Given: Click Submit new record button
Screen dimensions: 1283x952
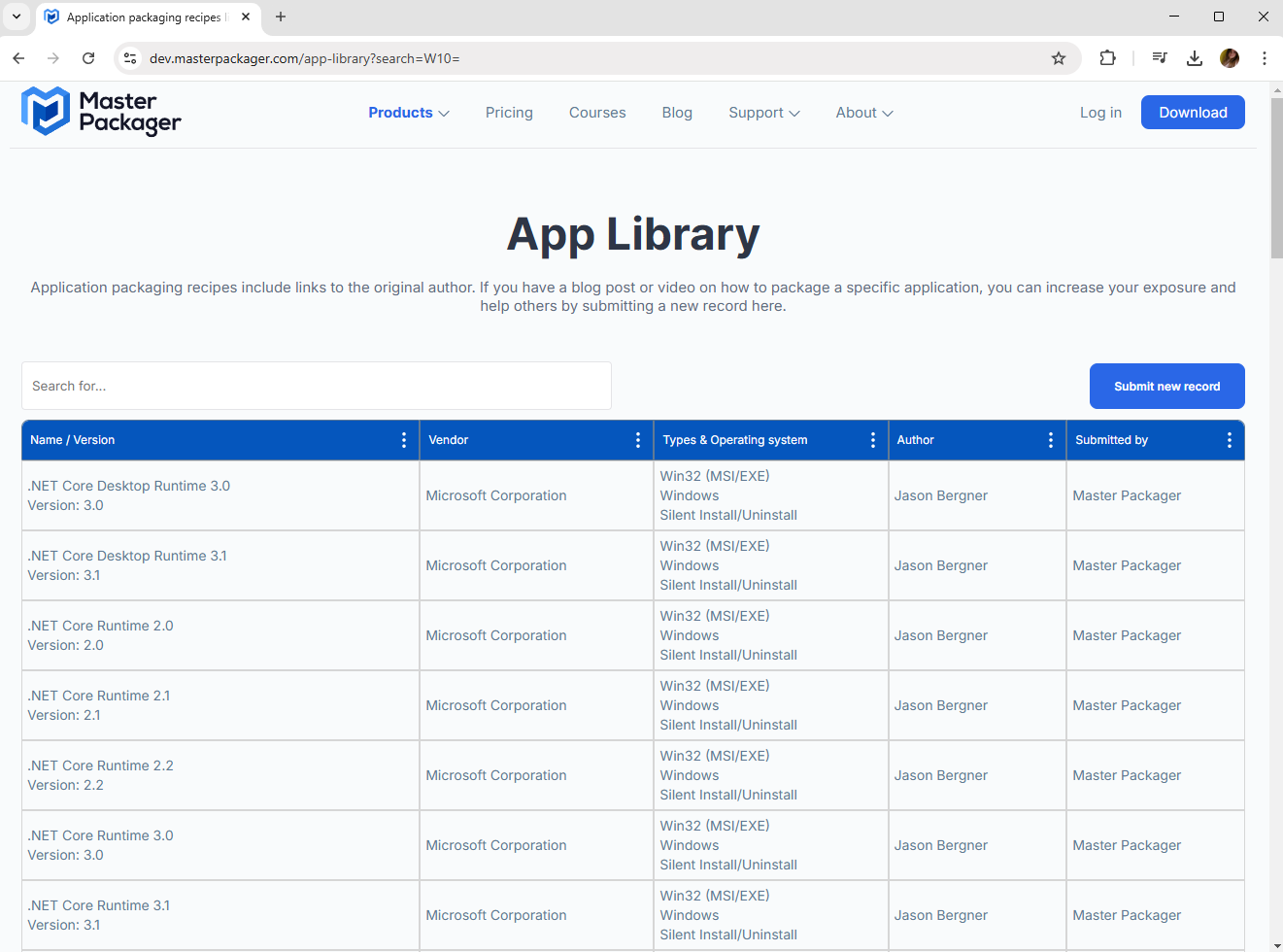Looking at the screenshot, I should tap(1166, 387).
